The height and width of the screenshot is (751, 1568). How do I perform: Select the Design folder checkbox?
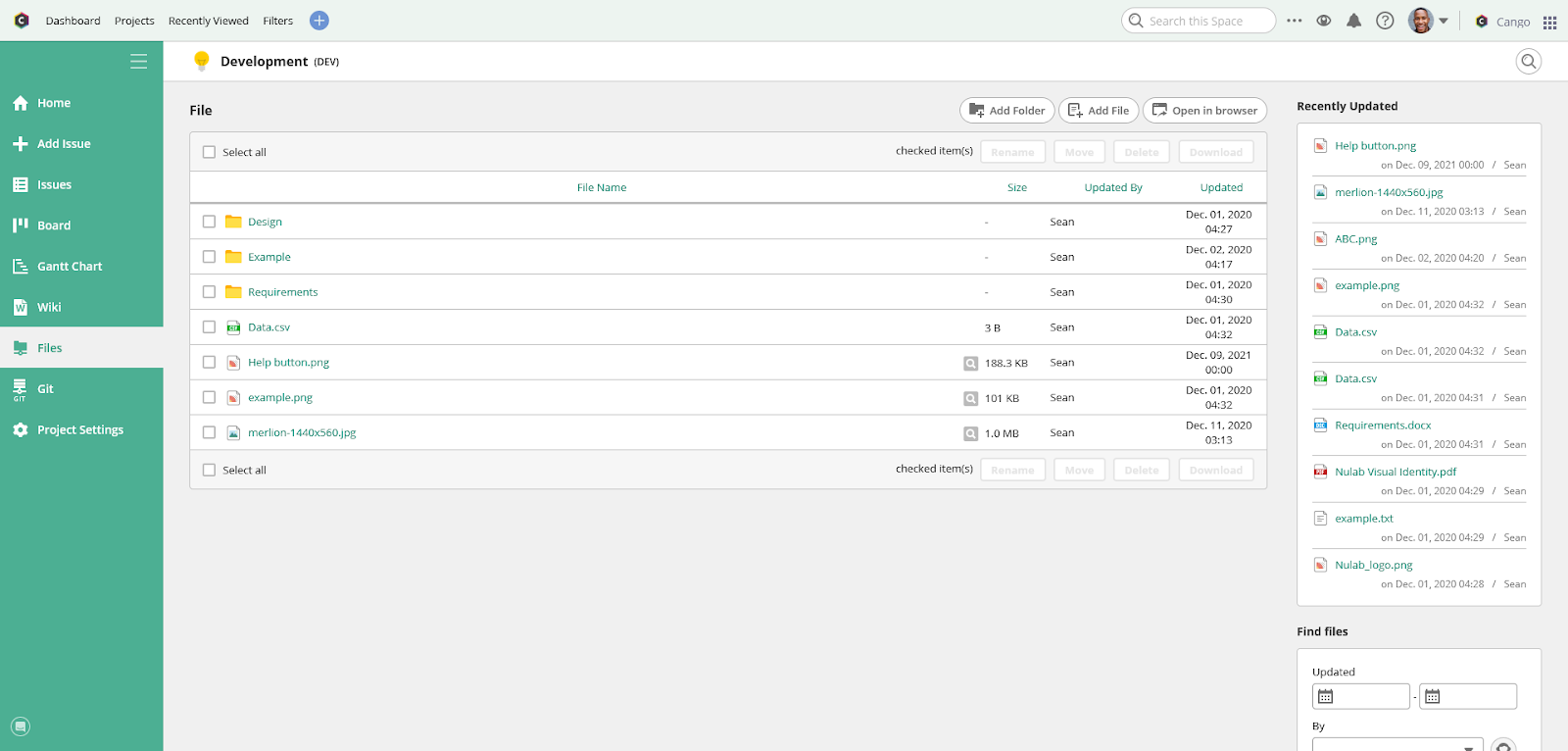(209, 222)
